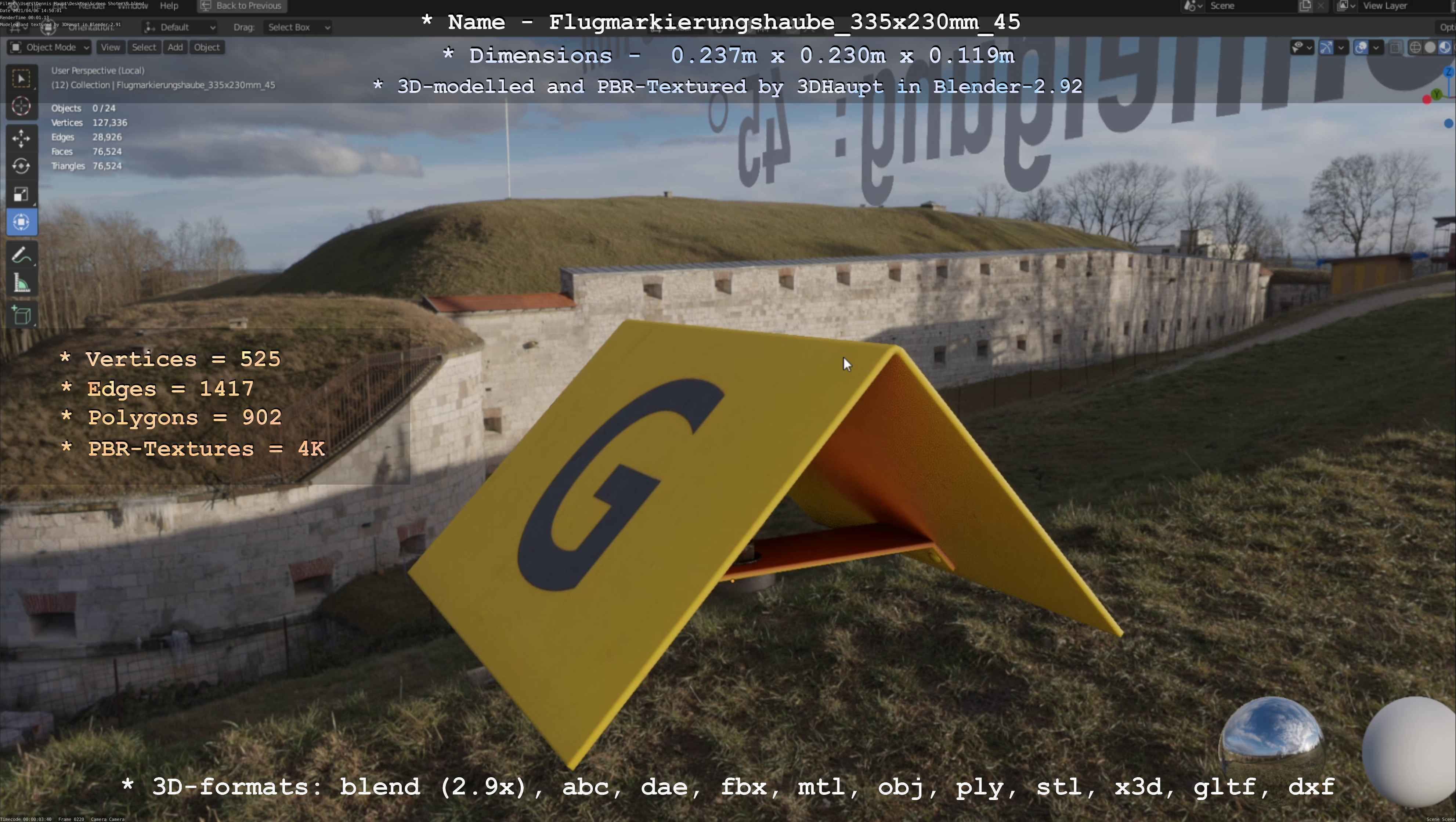The height and width of the screenshot is (822, 1456).
Task: Switch to Material Preview shading
Action: tap(1445, 47)
